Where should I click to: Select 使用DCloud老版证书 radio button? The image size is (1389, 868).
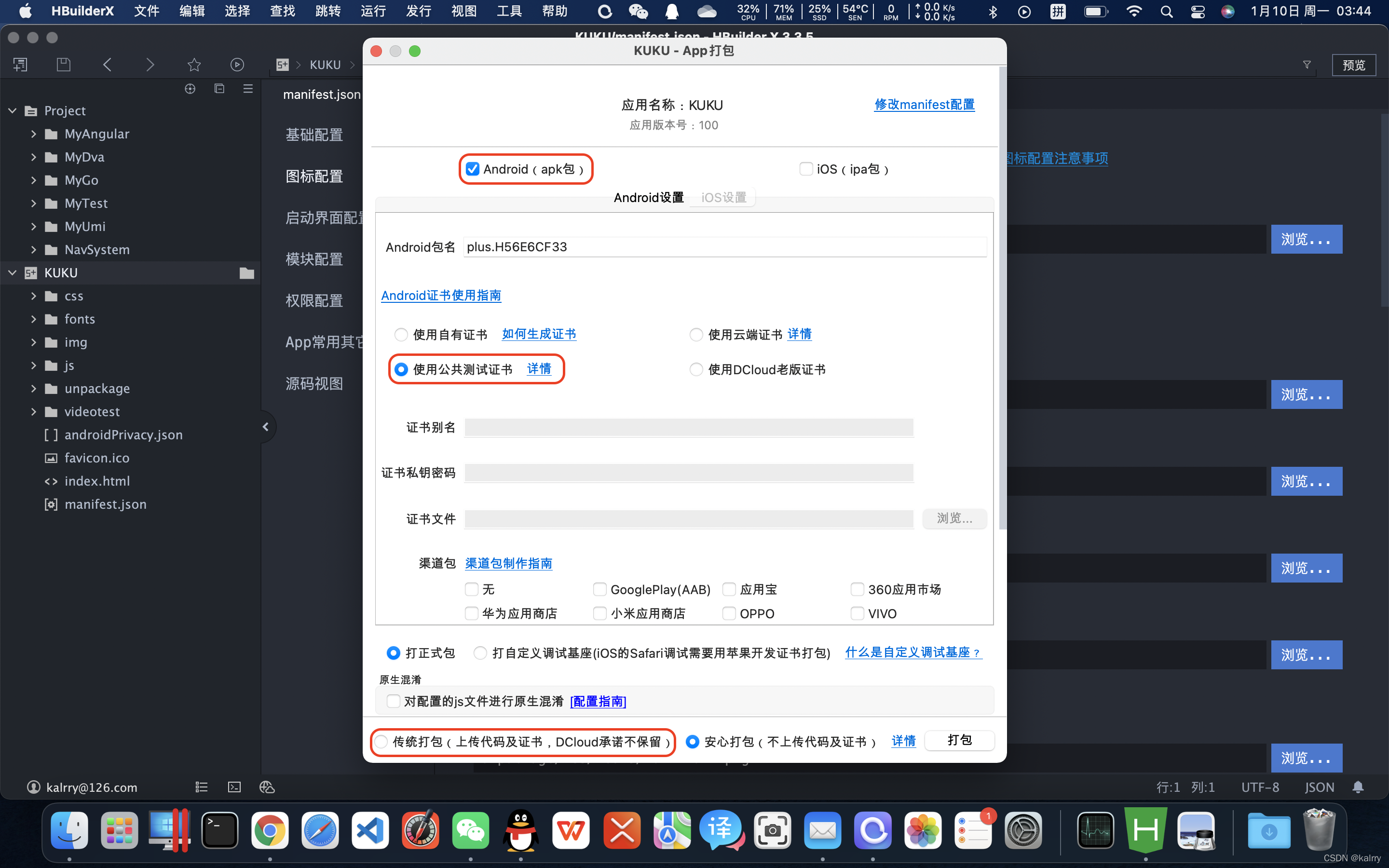point(696,369)
